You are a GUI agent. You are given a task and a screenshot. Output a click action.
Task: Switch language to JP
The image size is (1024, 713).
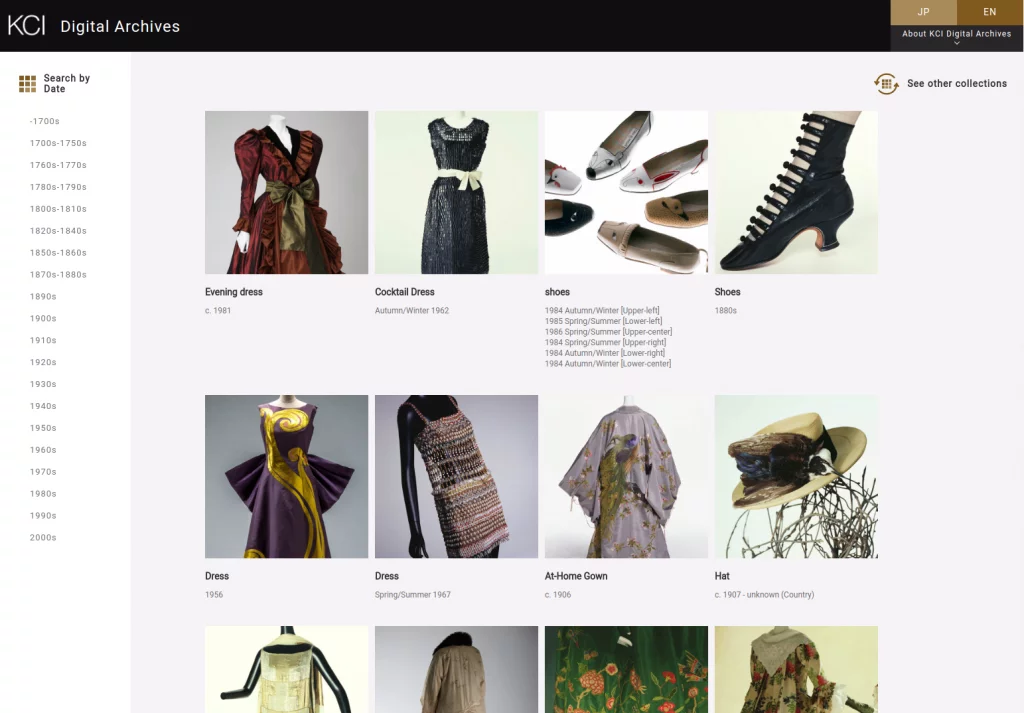tap(923, 12)
